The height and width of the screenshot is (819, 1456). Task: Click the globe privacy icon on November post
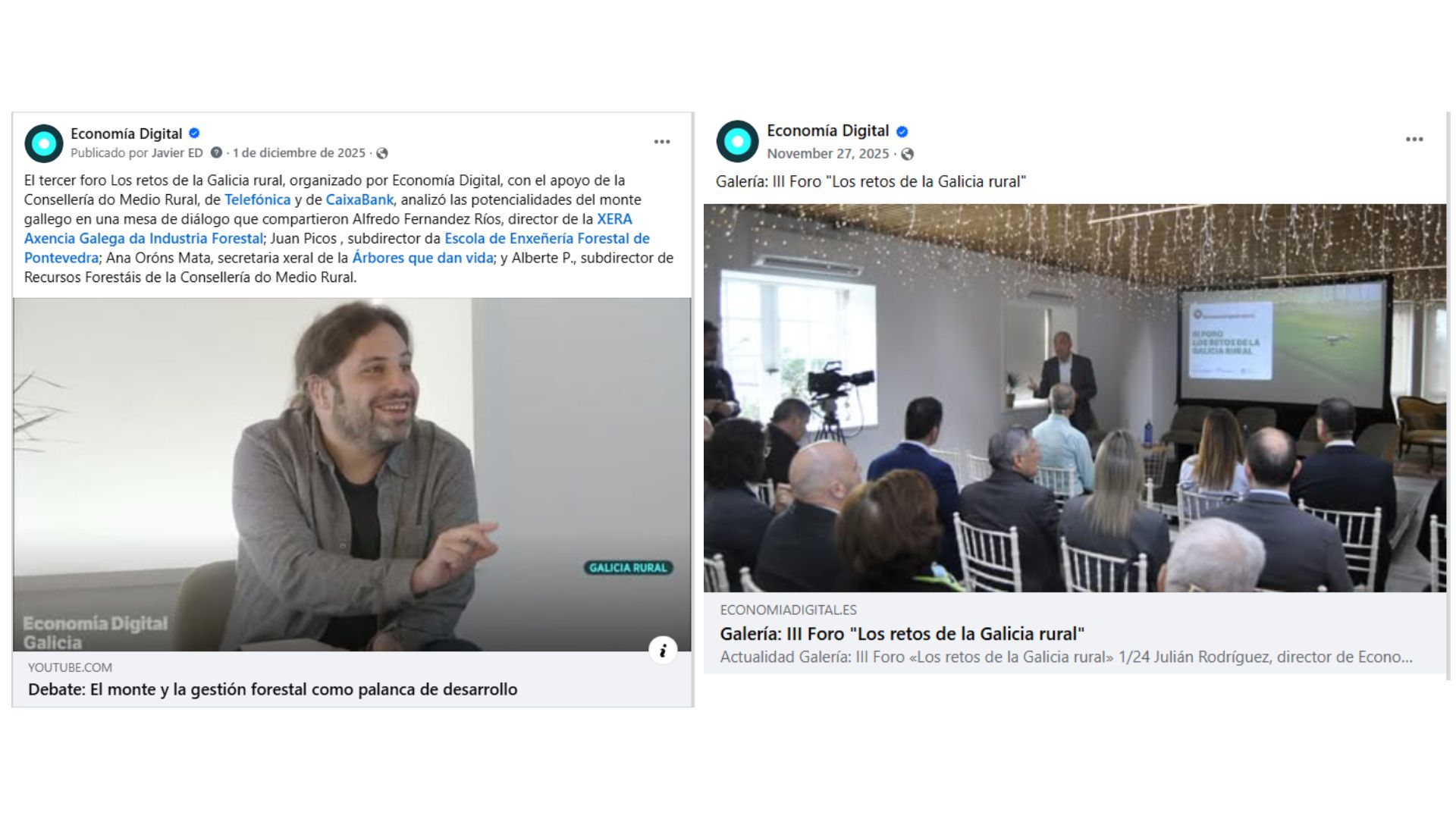[x=907, y=154]
